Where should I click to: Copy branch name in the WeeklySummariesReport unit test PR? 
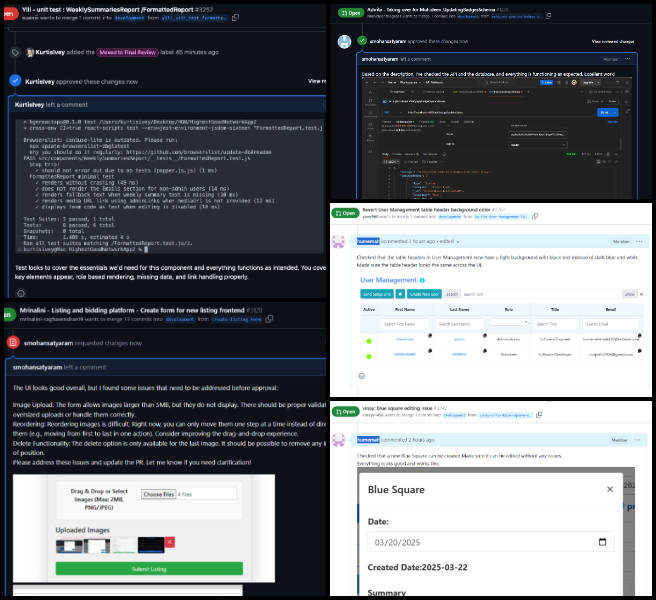coord(236,18)
